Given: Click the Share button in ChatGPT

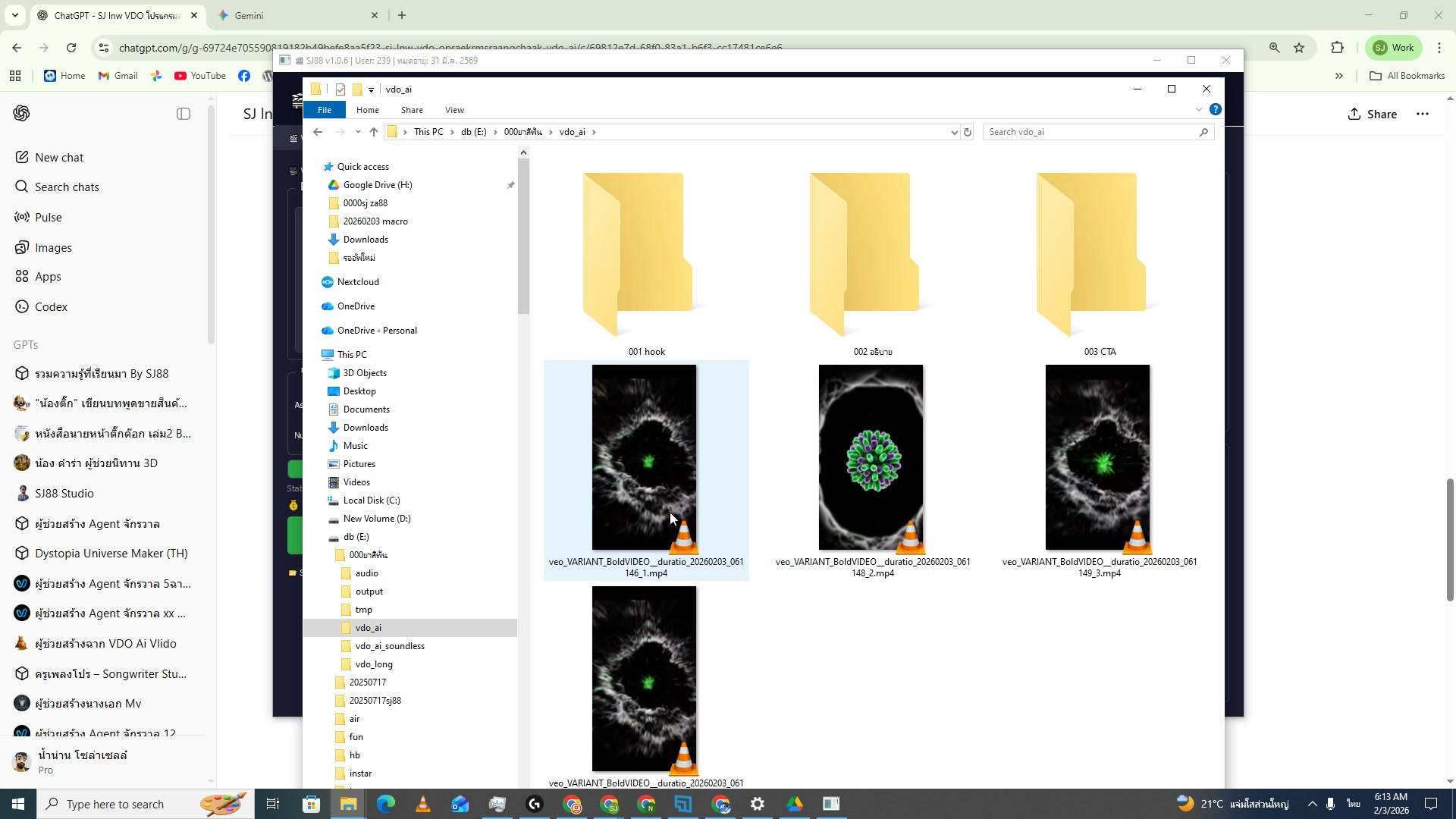Looking at the screenshot, I should pyautogui.click(x=1373, y=114).
